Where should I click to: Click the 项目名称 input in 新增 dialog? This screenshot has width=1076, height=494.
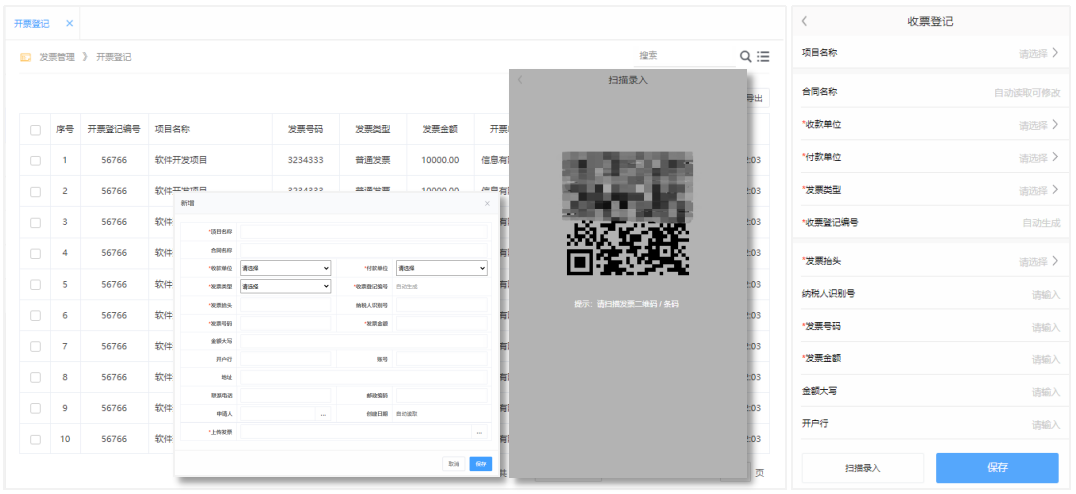coord(364,232)
